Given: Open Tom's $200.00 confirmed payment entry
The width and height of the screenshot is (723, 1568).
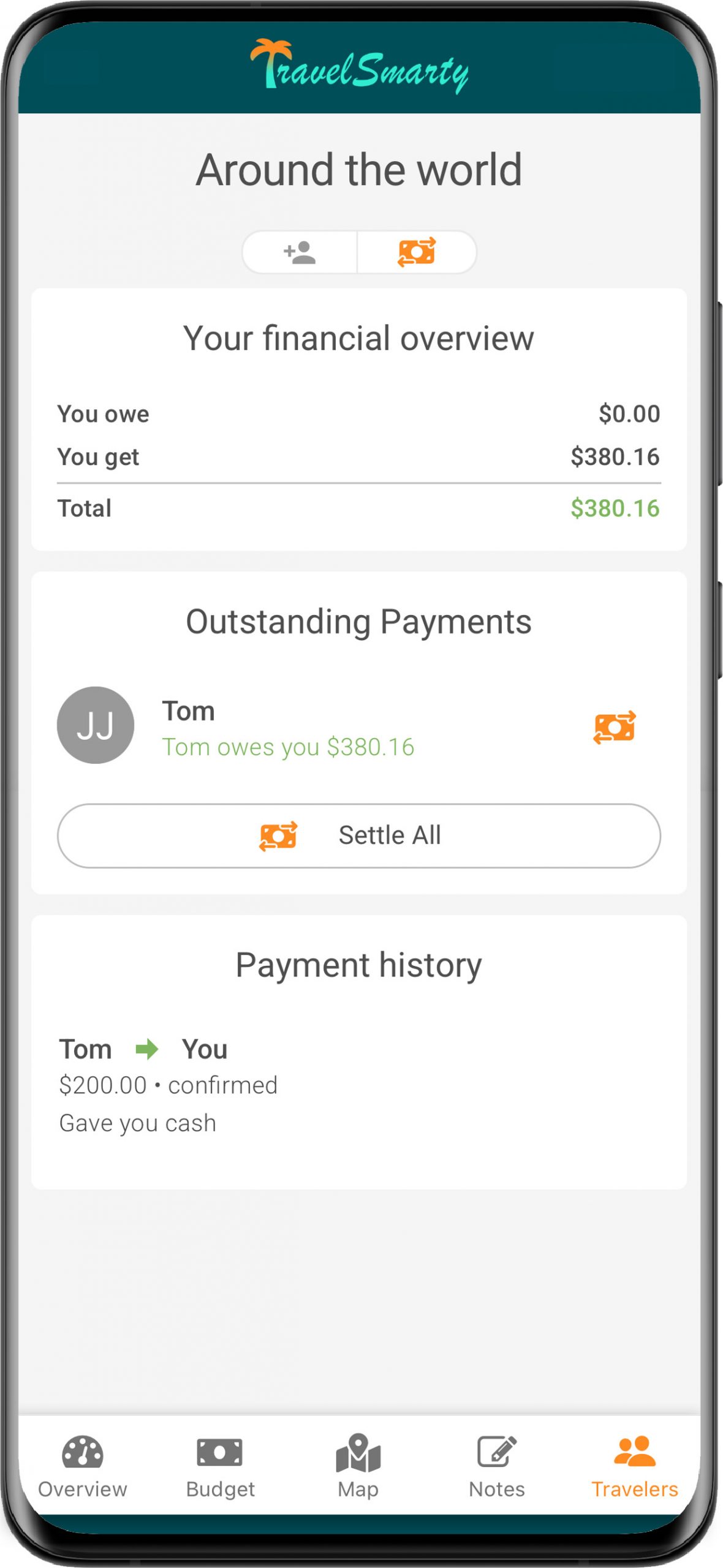Looking at the screenshot, I should coord(168,1085).
